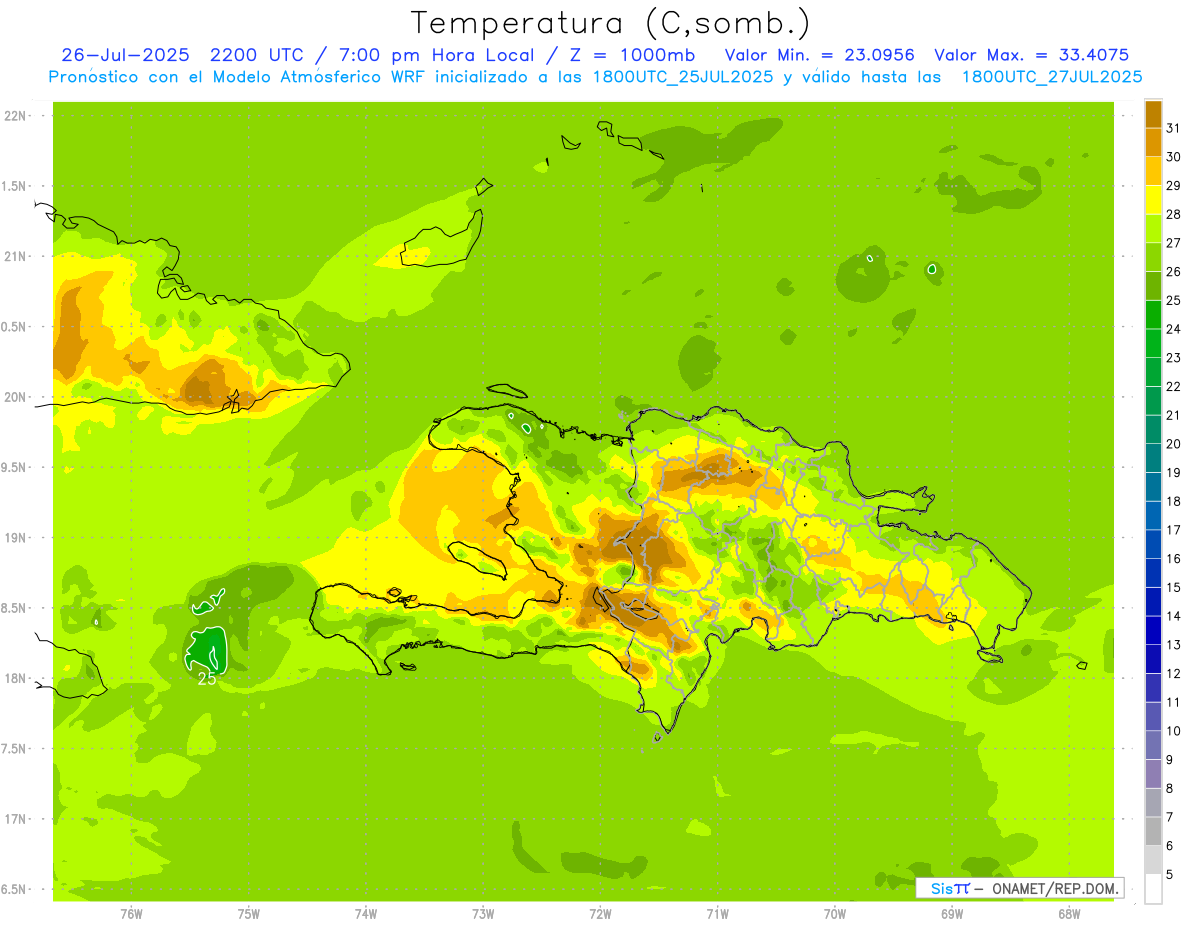The height and width of the screenshot is (927, 1200).
Task: Select the amber legend swatch between 29 and 30
Action: pos(1153,171)
